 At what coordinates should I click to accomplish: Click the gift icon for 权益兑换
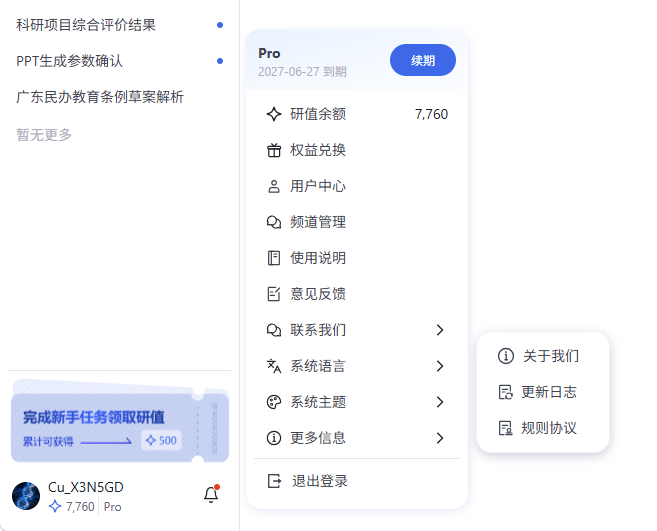(274, 150)
